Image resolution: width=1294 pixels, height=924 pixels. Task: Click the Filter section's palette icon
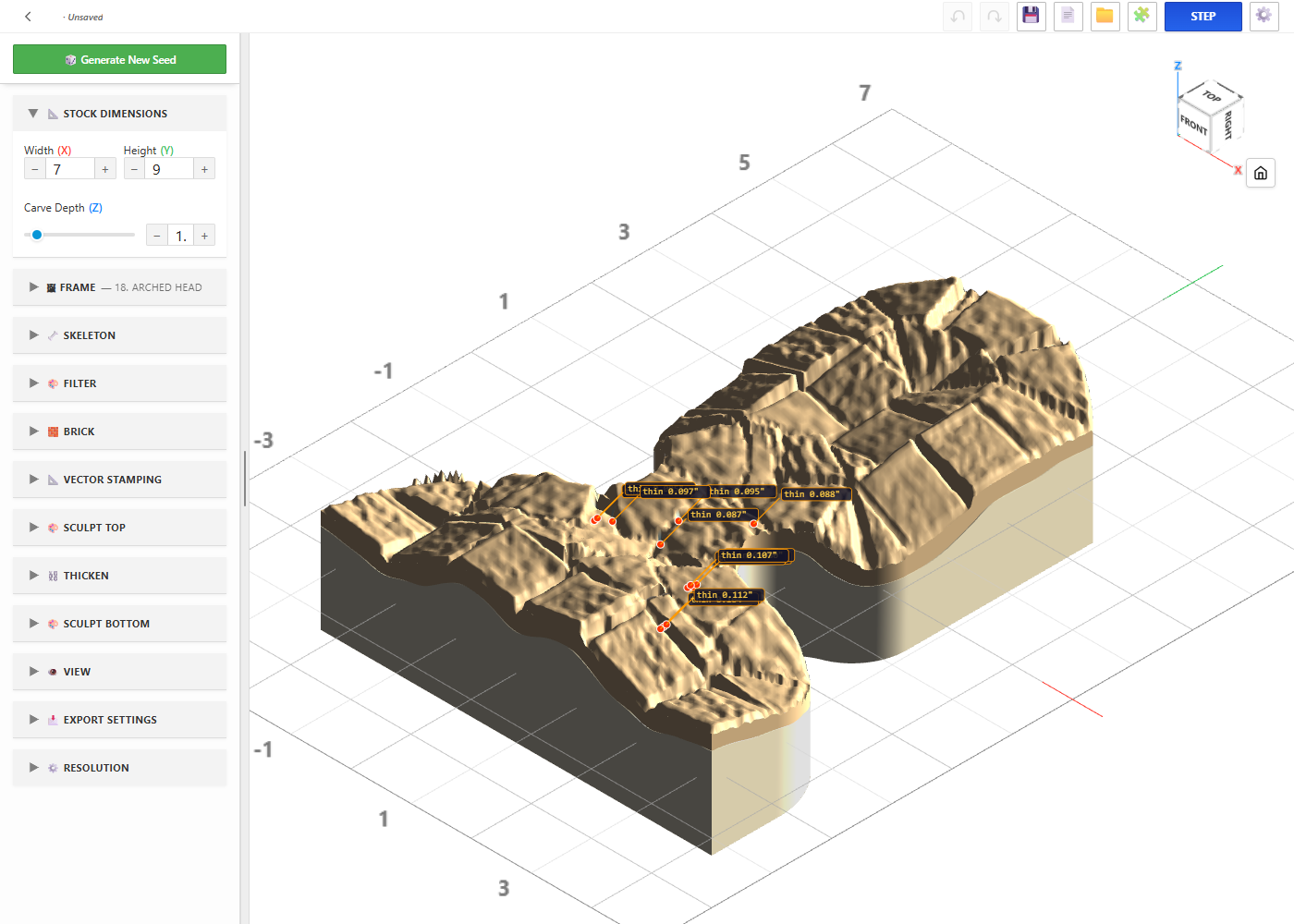click(x=53, y=383)
